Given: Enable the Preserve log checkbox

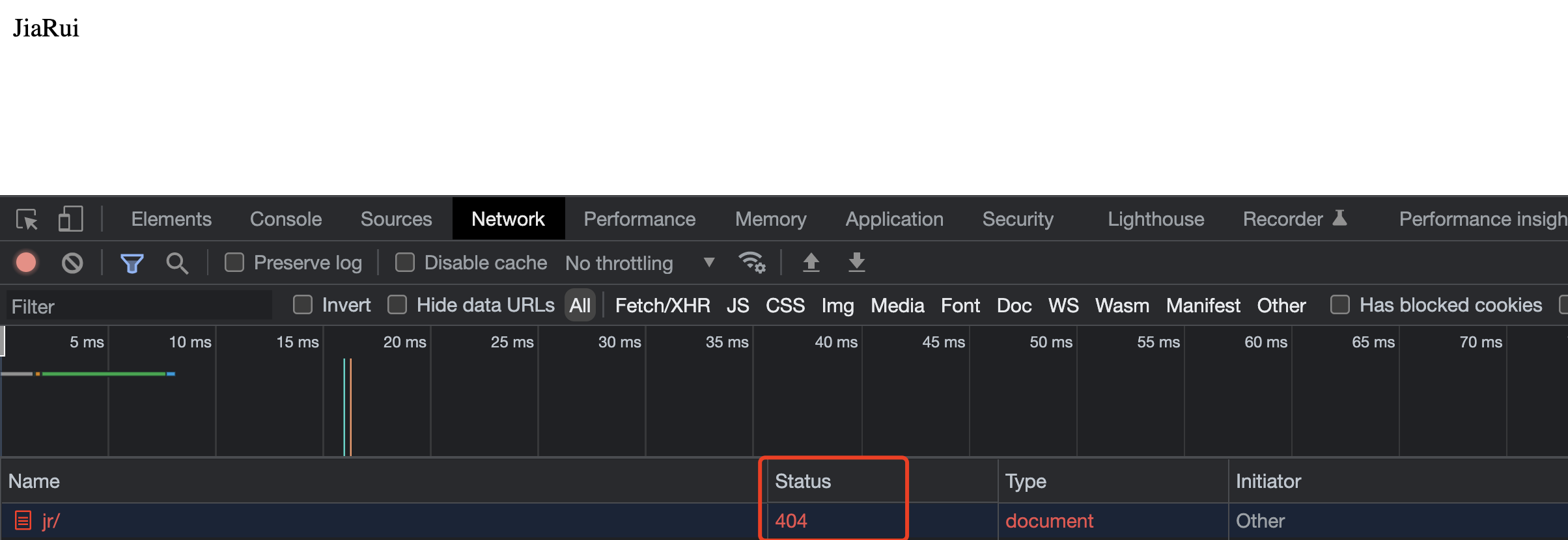Looking at the screenshot, I should pyautogui.click(x=234, y=263).
